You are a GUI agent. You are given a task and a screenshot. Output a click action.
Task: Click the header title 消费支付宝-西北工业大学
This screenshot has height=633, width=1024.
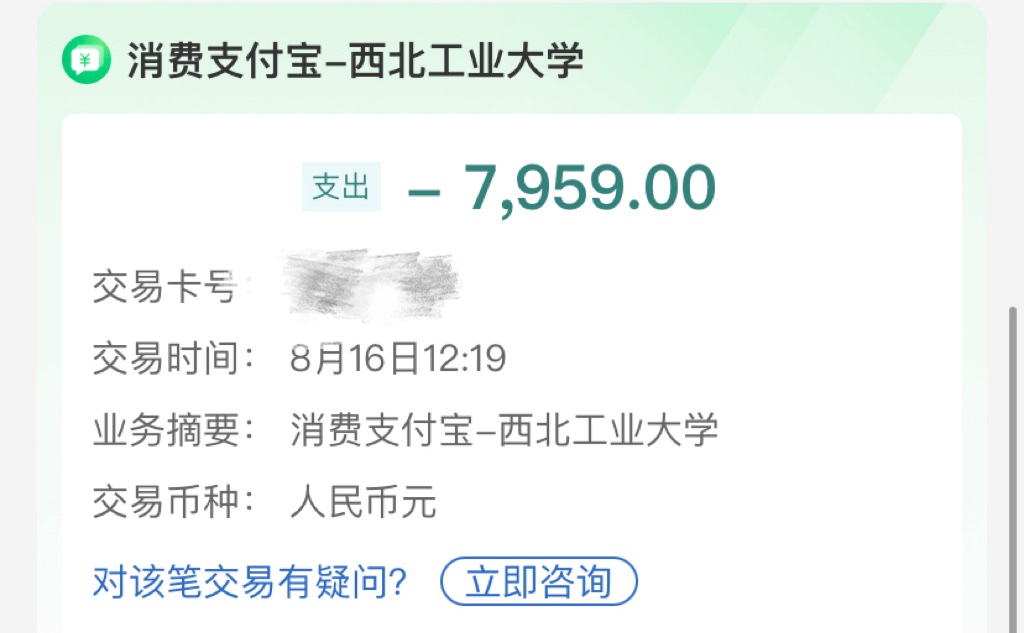point(355,60)
